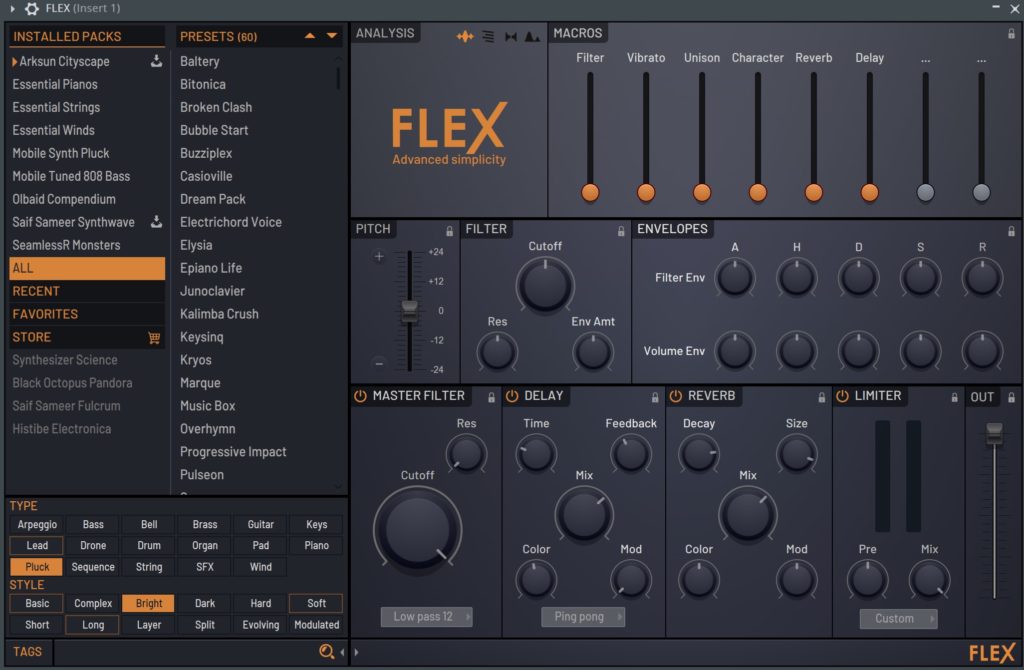The width and height of the screenshot is (1024, 670).
Task: Click the Reverb macro slider handle
Action: pos(814,192)
